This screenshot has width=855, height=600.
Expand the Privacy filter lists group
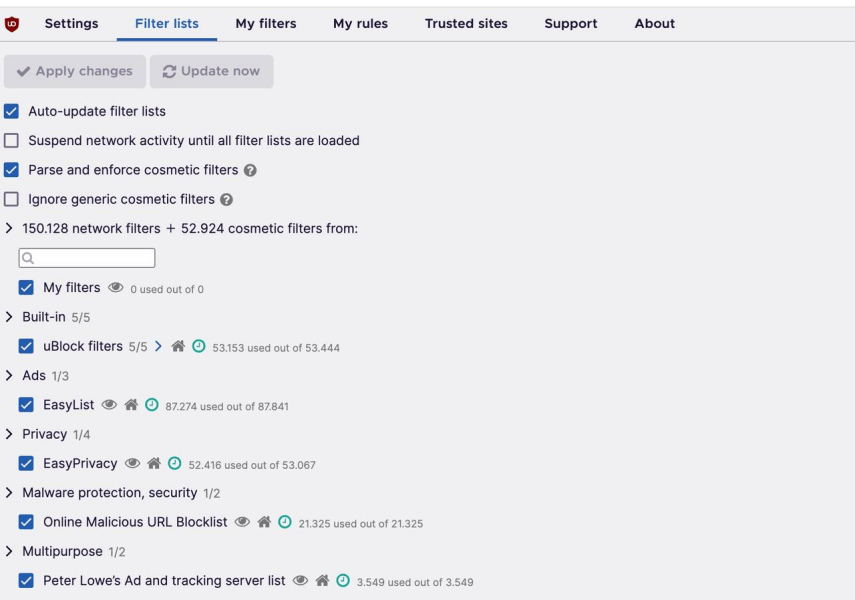coord(9,434)
